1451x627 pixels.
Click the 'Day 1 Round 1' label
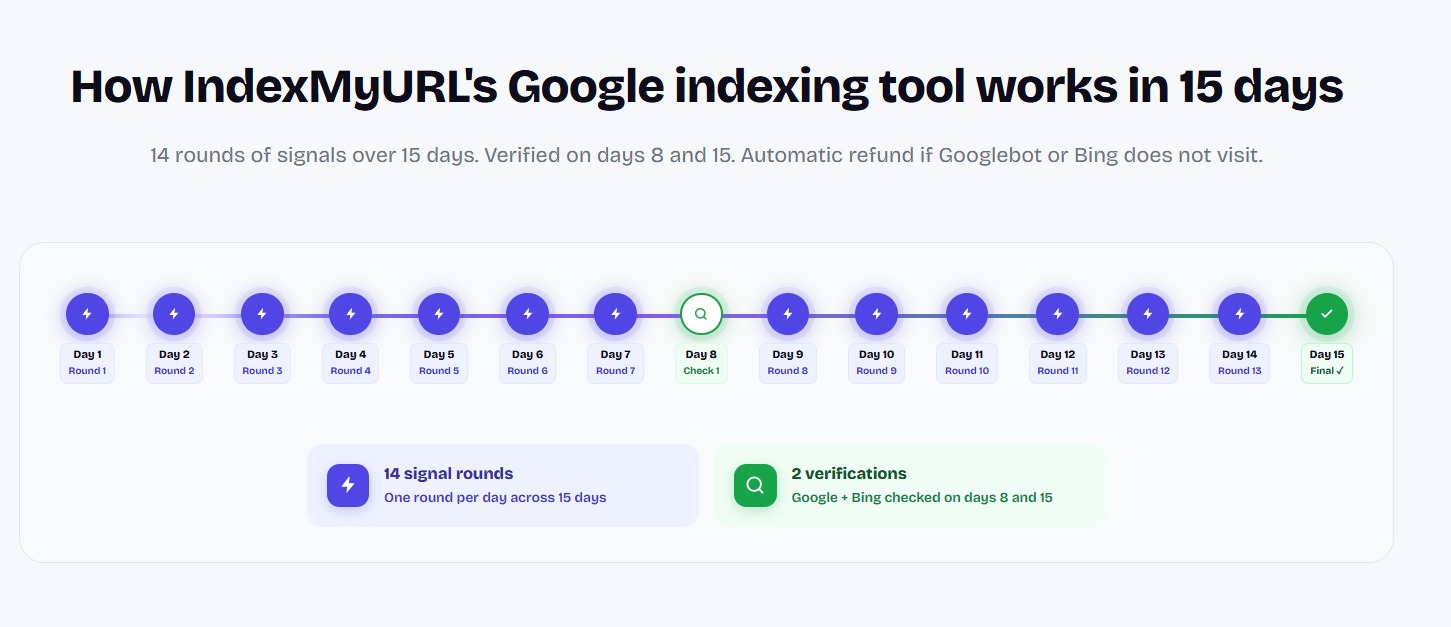click(87, 363)
